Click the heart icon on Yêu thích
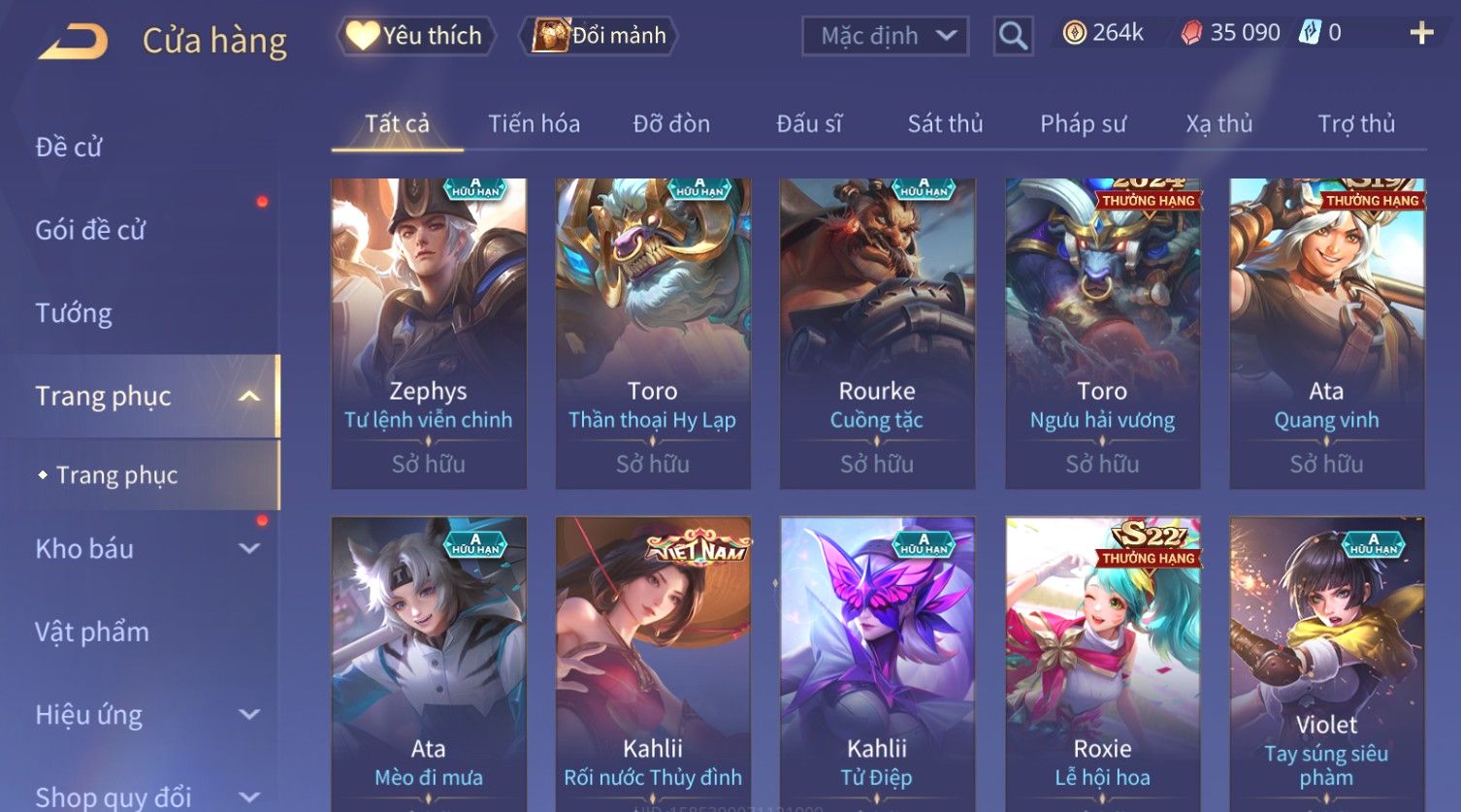This screenshot has height=812, width=1461. click(x=362, y=35)
